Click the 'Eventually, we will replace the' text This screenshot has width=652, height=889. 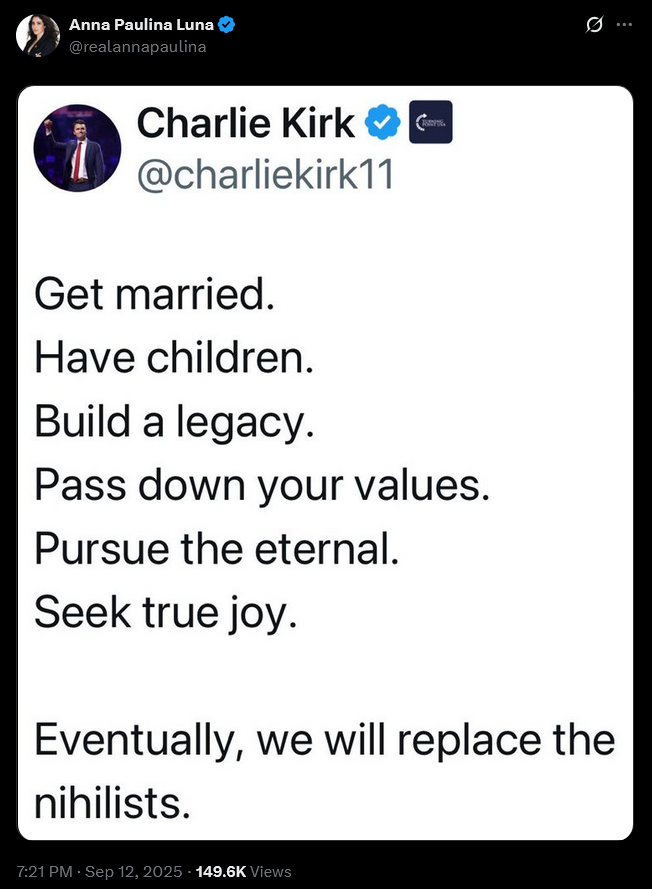[325, 740]
